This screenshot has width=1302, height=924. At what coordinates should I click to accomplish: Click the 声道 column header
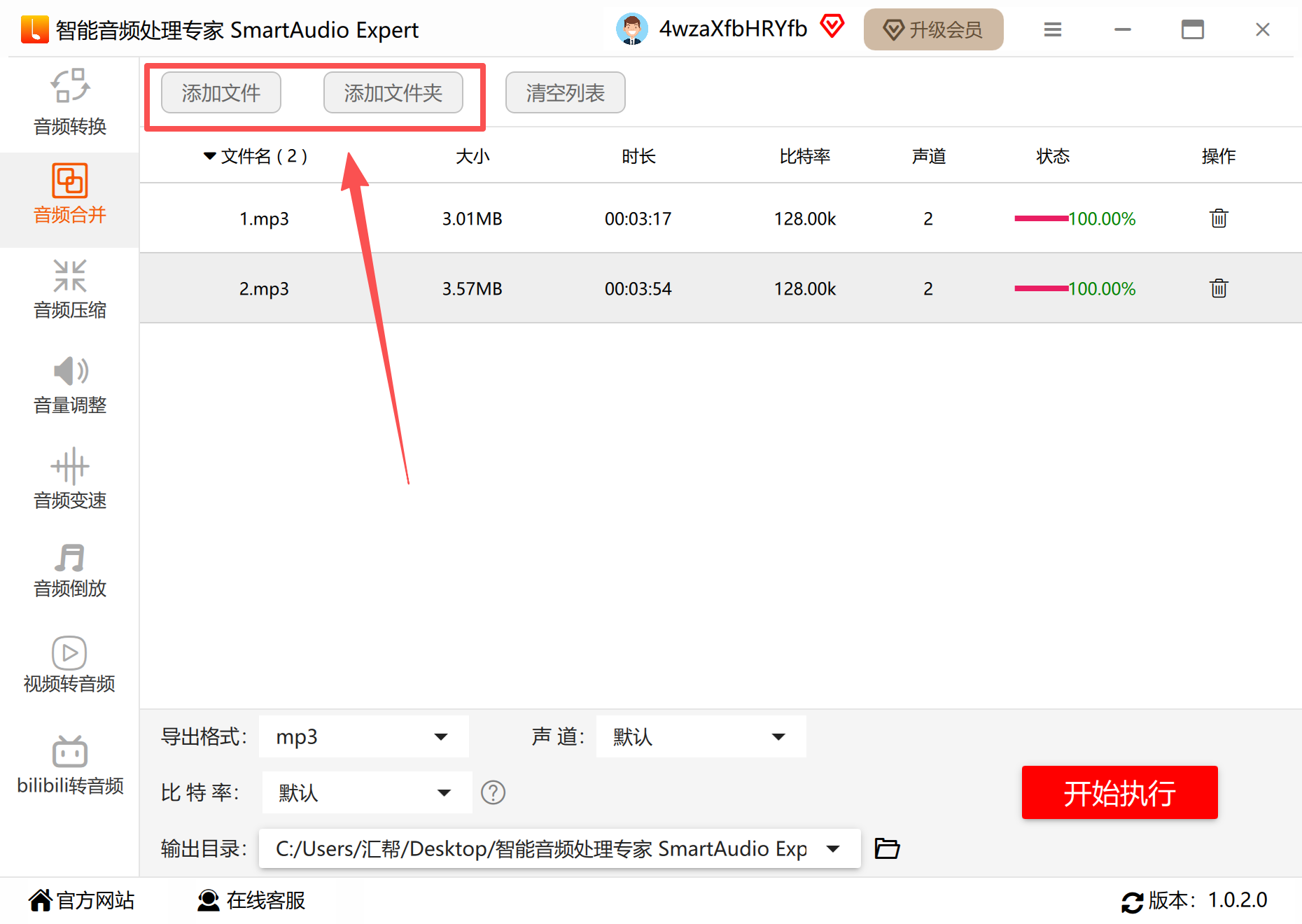point(929,156)
